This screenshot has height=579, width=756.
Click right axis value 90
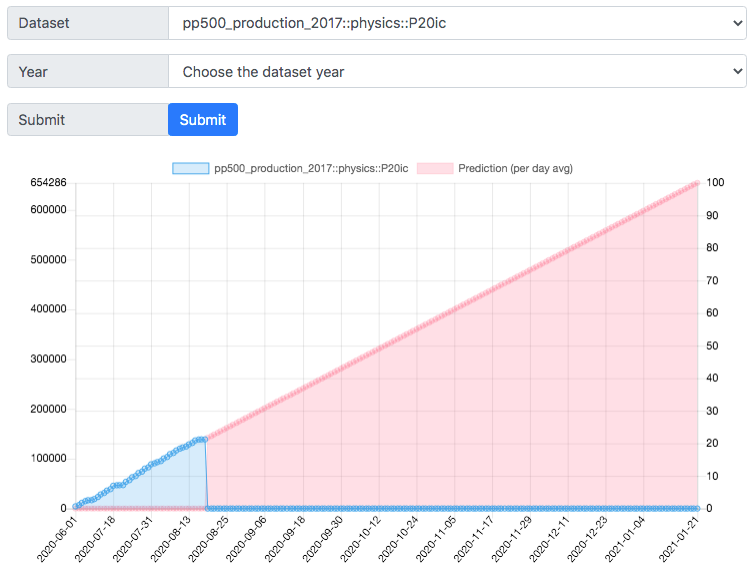pyautogui.click(x=712, y=215)
